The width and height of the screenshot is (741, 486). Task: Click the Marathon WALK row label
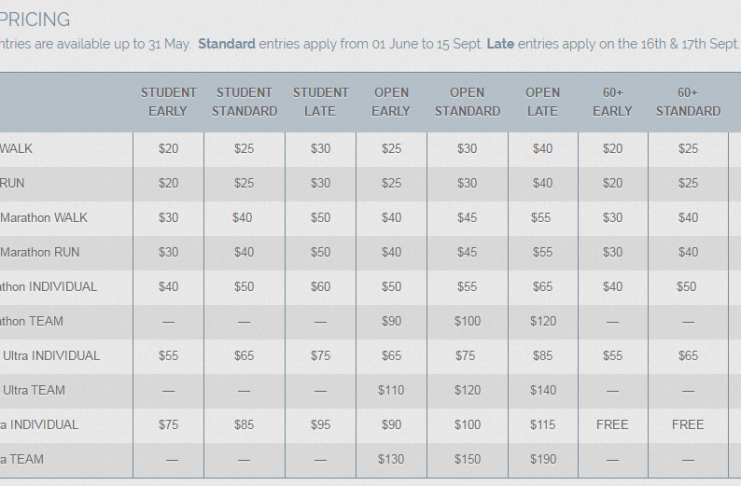44,217
